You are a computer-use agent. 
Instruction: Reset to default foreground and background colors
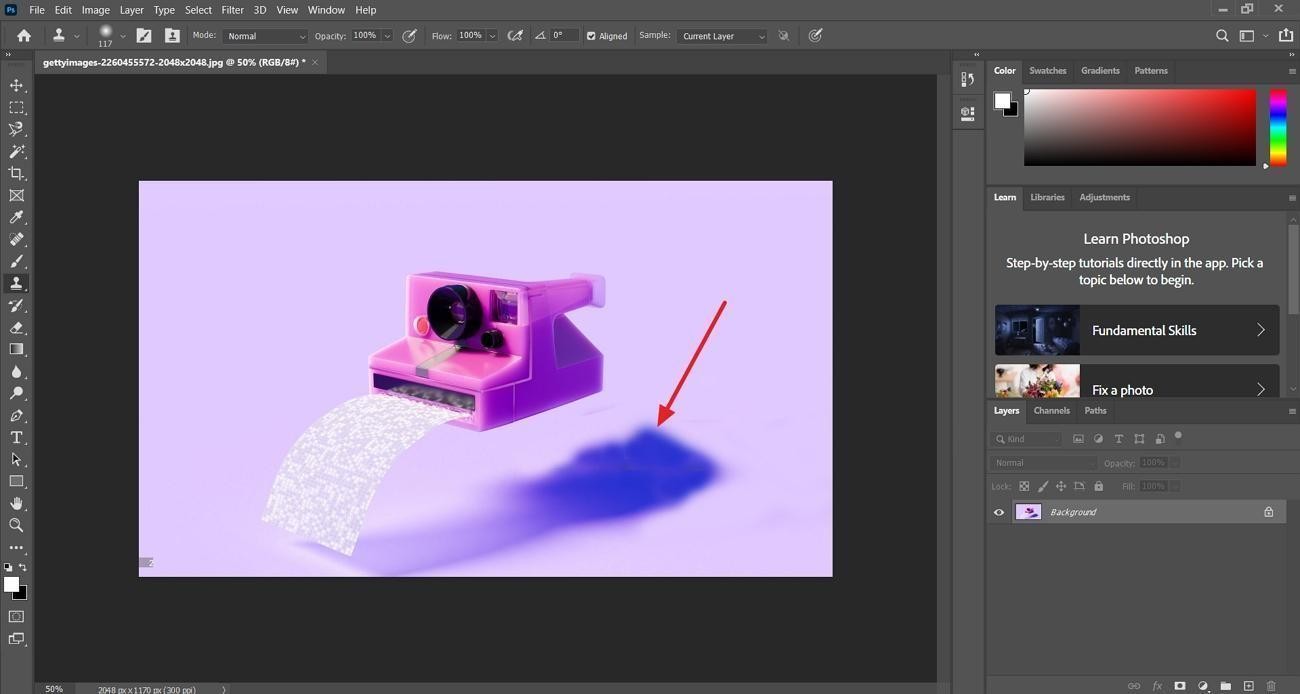[8, 567]
